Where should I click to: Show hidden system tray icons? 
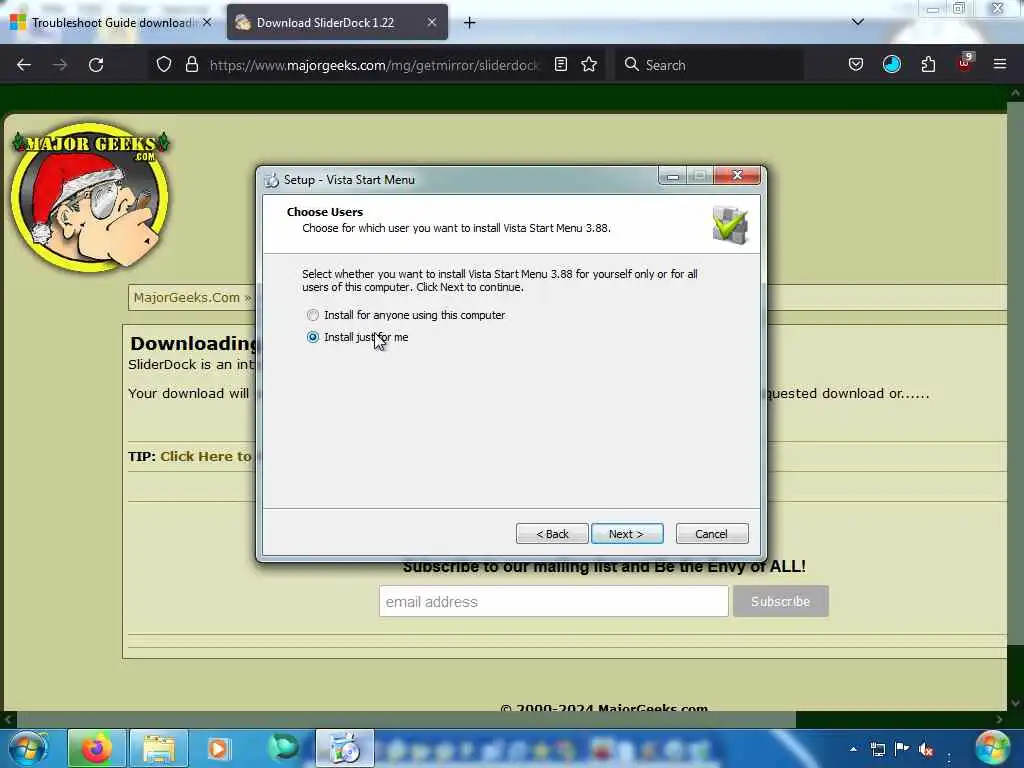(x=853, y=749)
